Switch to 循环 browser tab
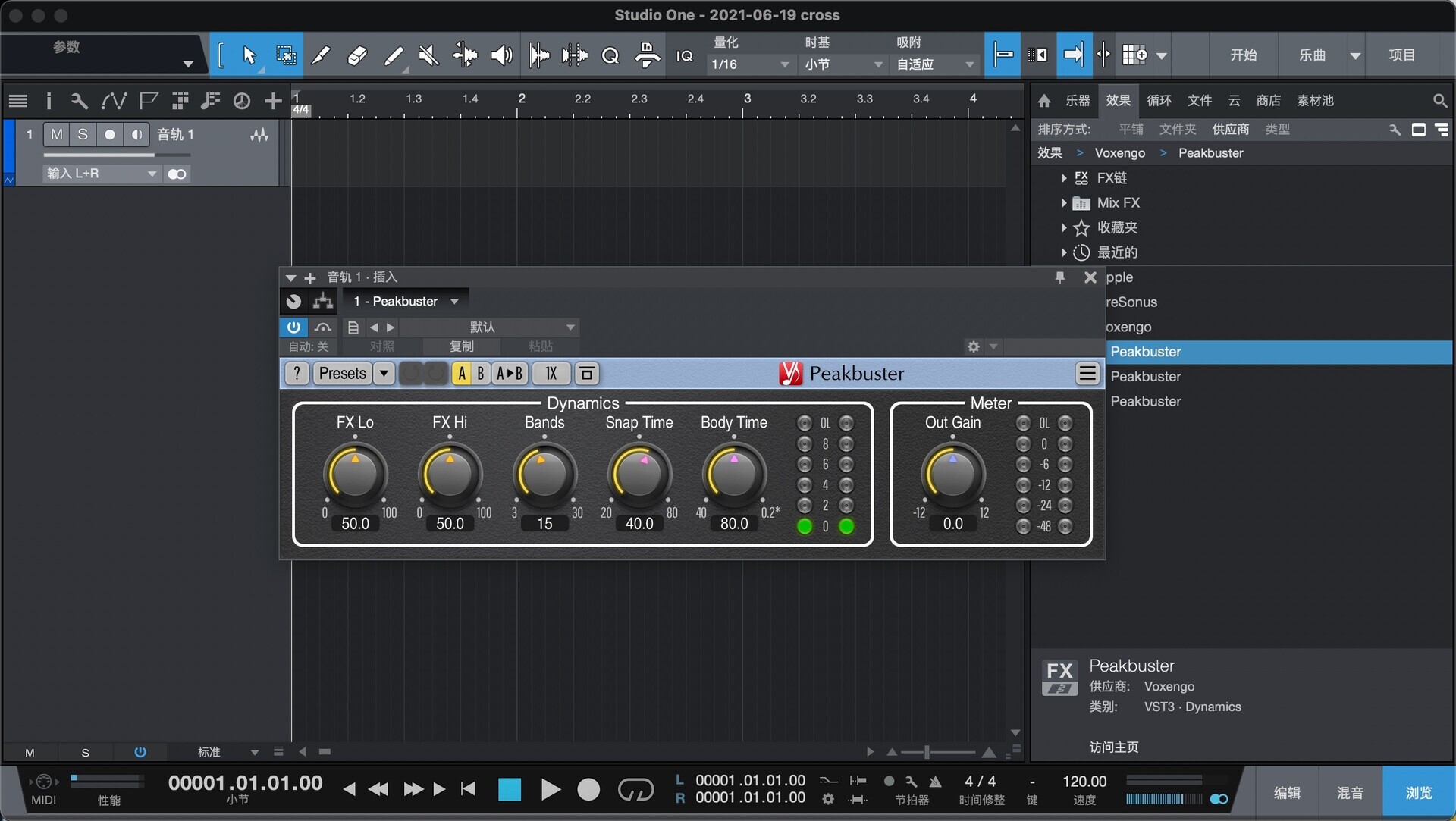The width and height of the screenshot is (1456, 821). (x=1159, y=100)
